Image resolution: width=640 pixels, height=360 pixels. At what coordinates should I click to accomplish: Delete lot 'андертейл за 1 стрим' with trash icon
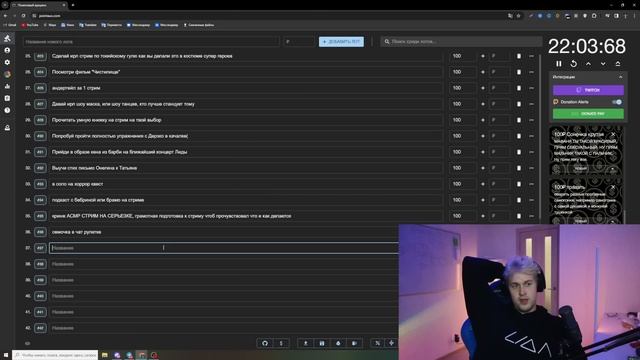pyautogui.click(x=519, y=88)
